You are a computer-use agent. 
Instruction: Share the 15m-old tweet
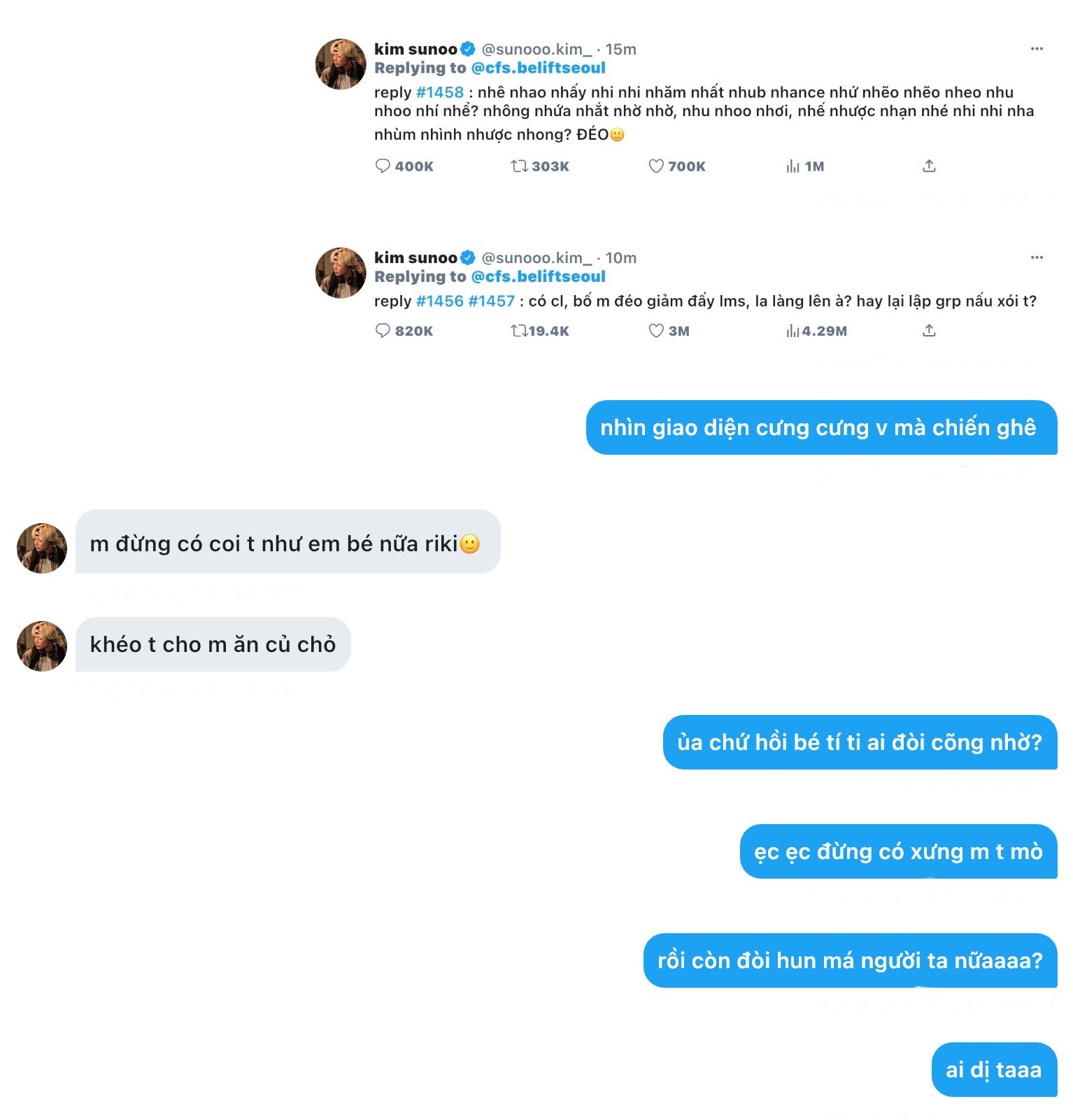(x=929, y=166)
